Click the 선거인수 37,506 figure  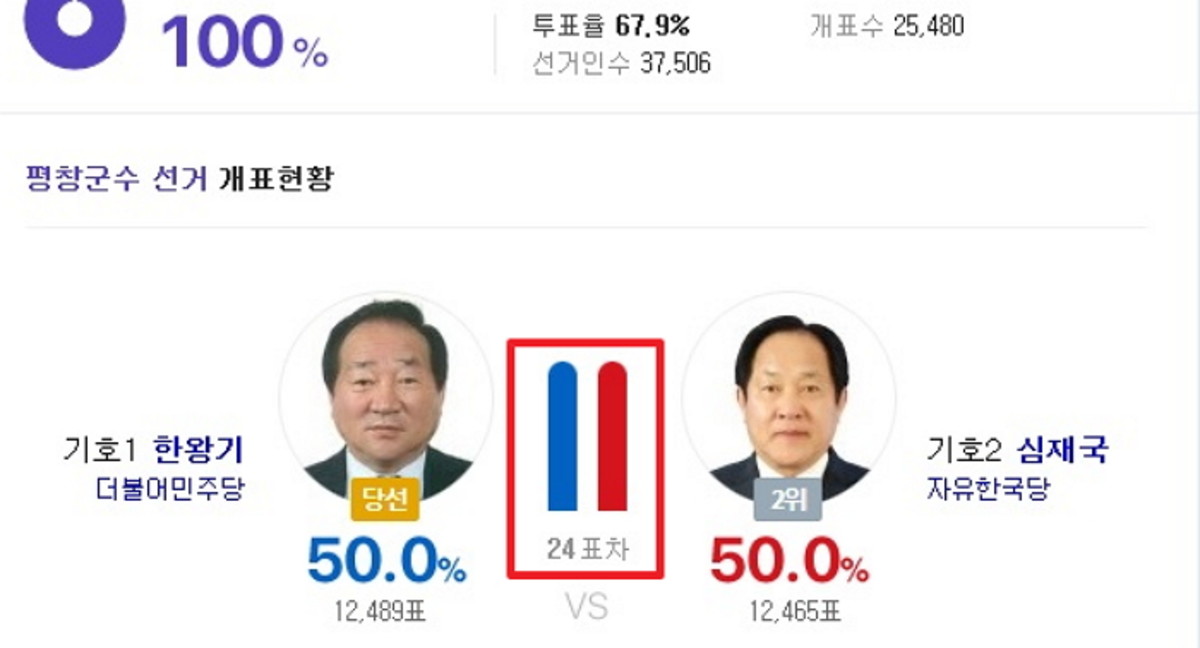(x=622, y=64)
